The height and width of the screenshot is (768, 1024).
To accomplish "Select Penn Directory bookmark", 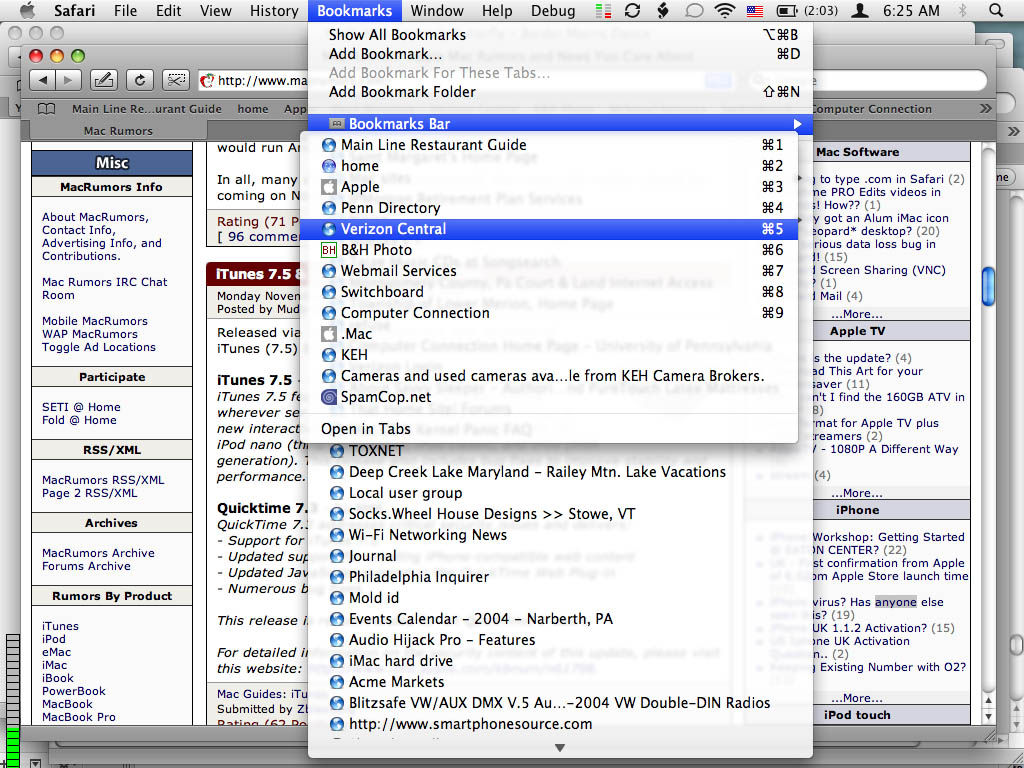I will pyautogui.click(x=549, y=208).
